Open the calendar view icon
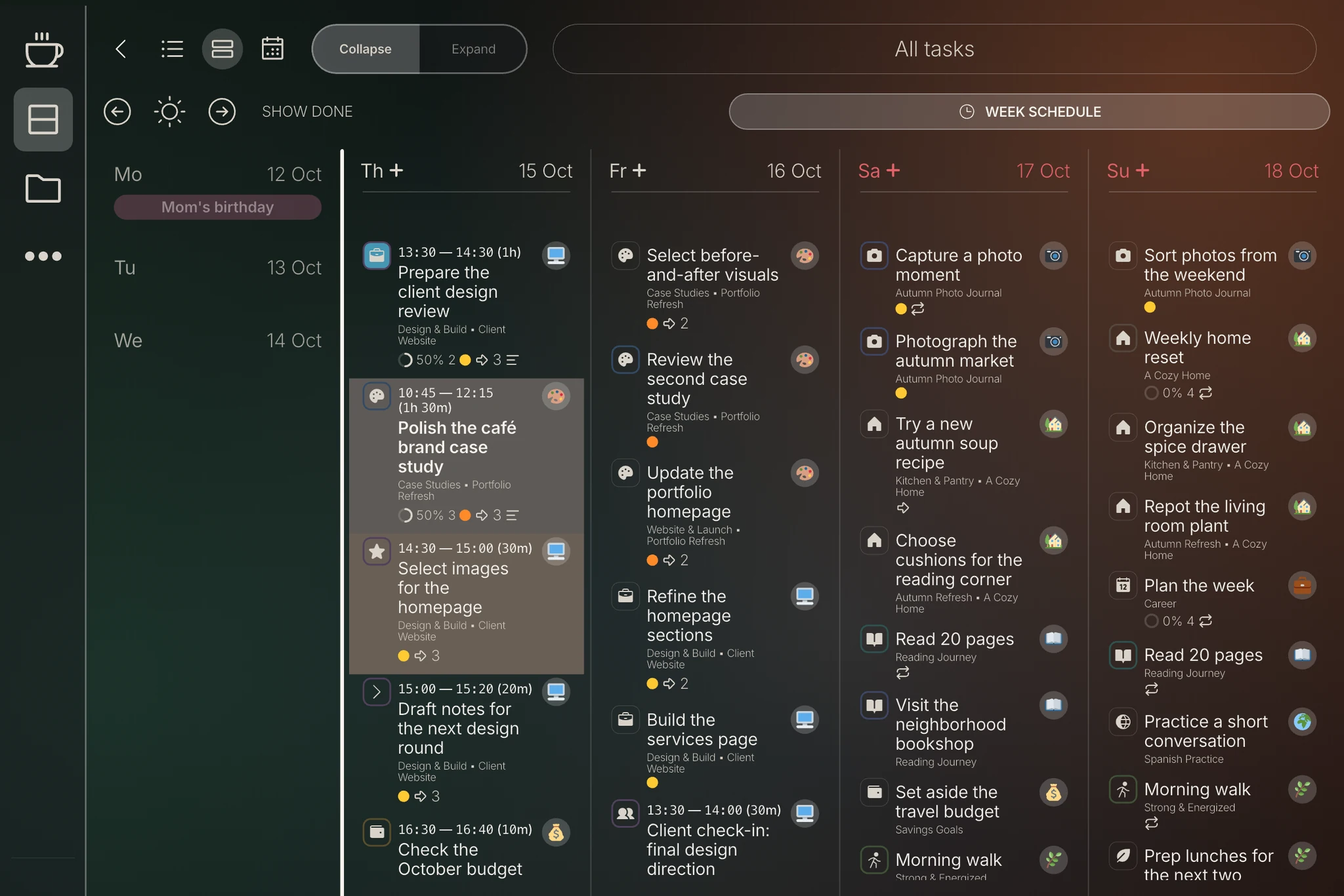This screenshot has width=1344, height=896. [272, 49]
